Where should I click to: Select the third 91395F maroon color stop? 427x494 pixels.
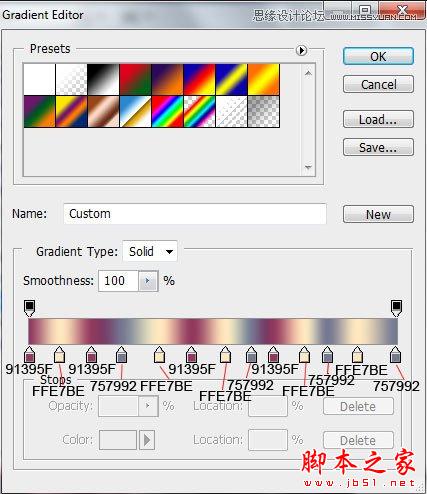click(x=191, y=355)
